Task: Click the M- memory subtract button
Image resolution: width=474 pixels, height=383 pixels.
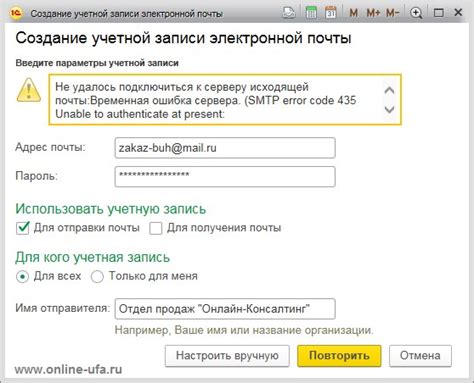Action: 392,13
